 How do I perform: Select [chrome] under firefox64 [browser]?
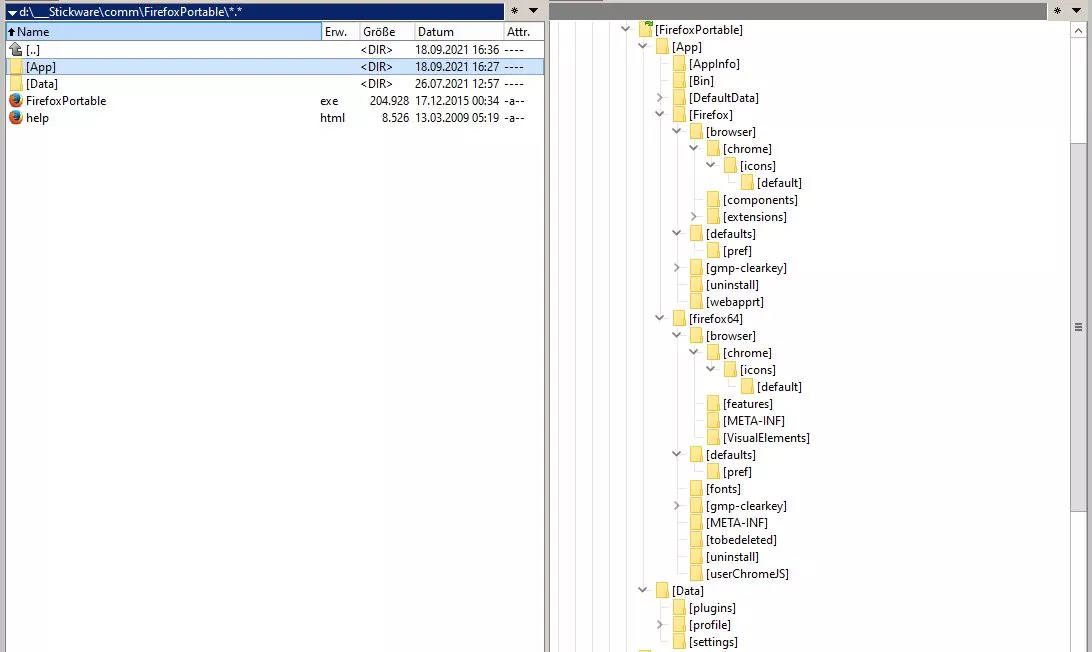pos(747,353)
